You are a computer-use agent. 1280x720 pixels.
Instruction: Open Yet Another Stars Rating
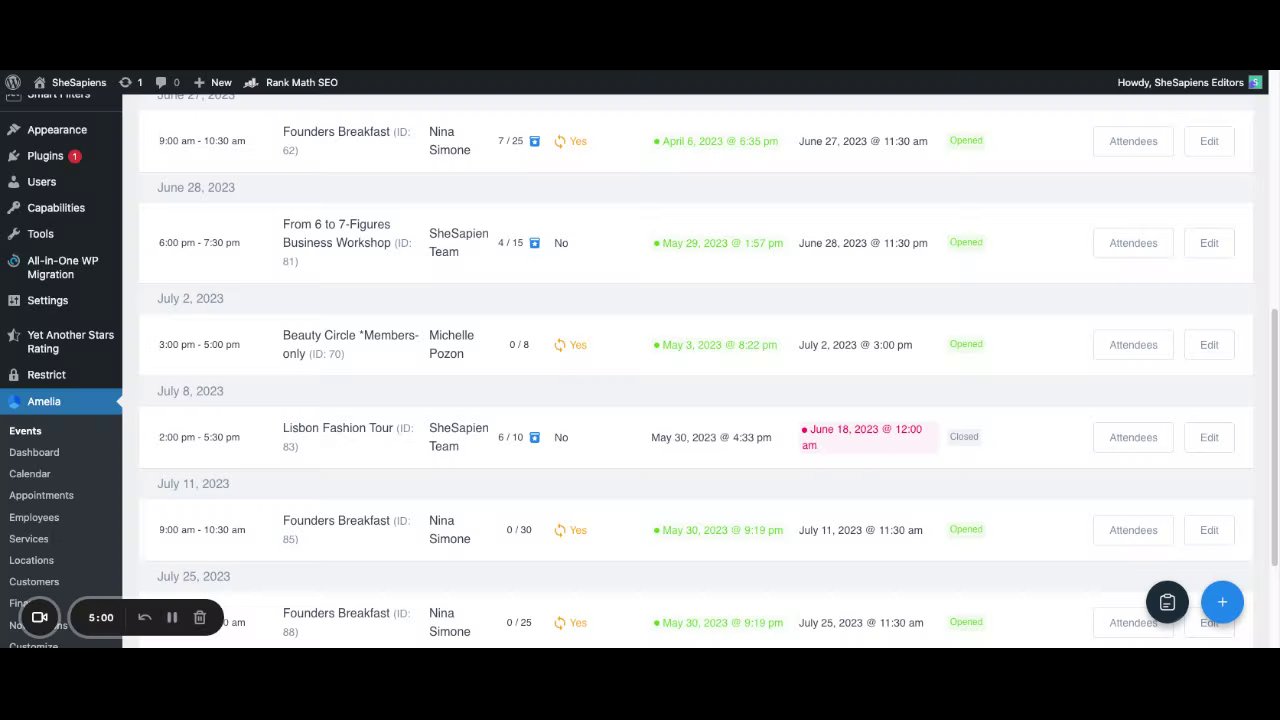(70, 342)
